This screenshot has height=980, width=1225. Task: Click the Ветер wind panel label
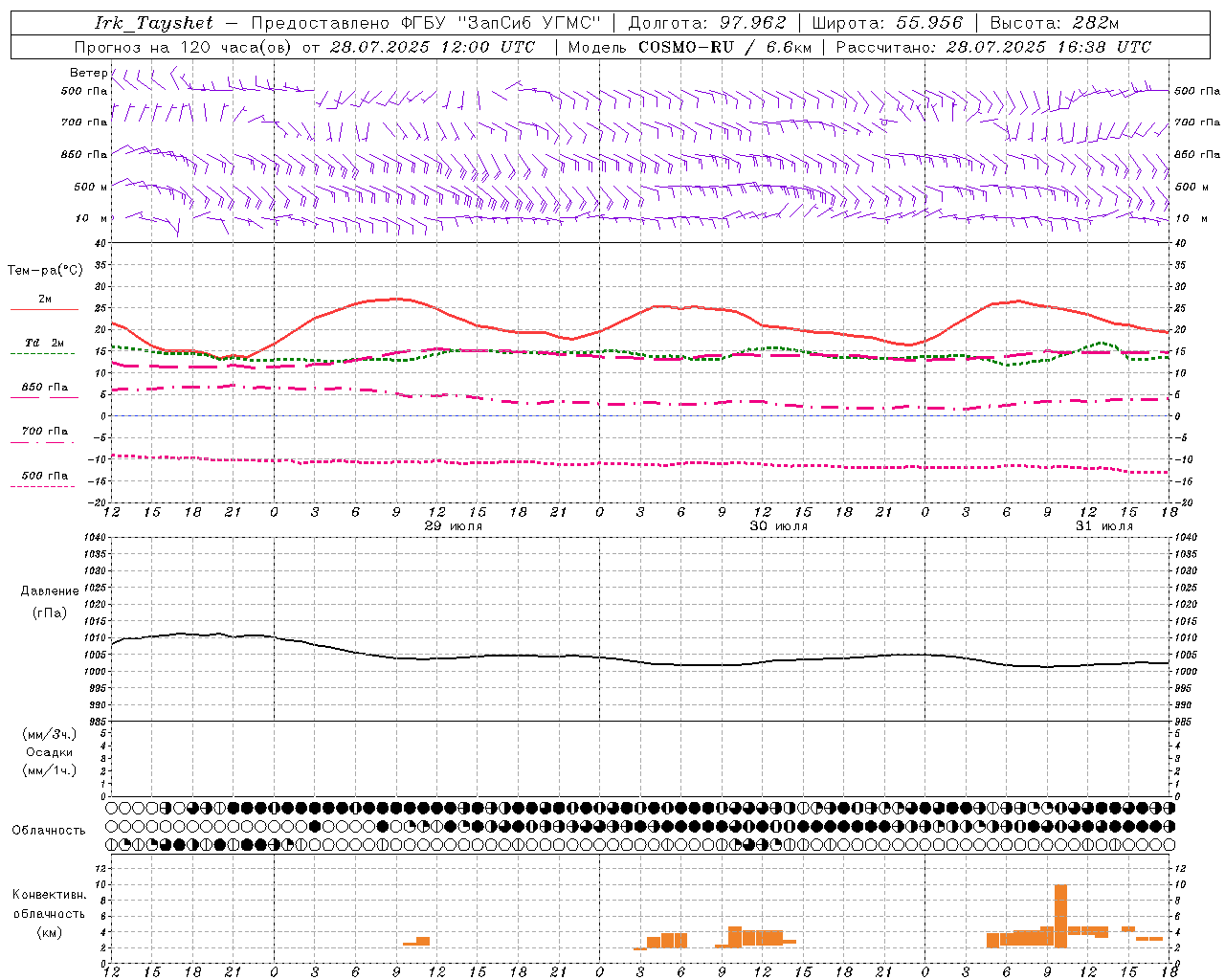[88, 73]
